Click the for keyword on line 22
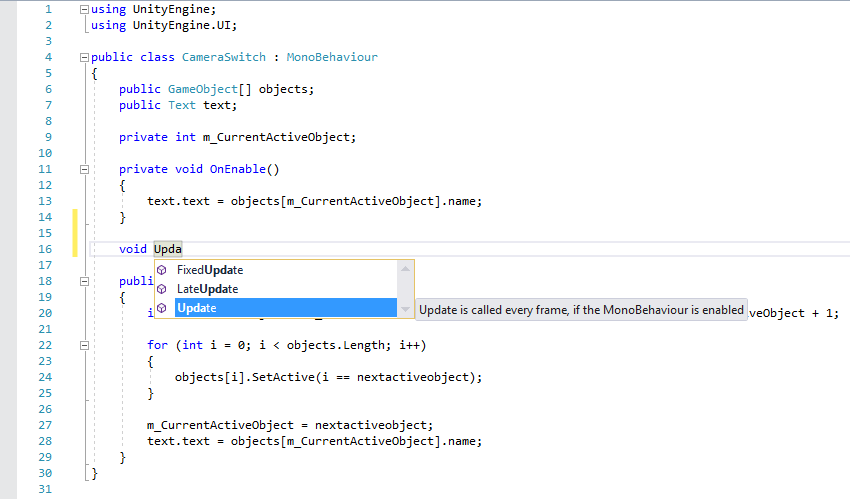The width and height of the screenshot is (850, 499). [158, 345]
